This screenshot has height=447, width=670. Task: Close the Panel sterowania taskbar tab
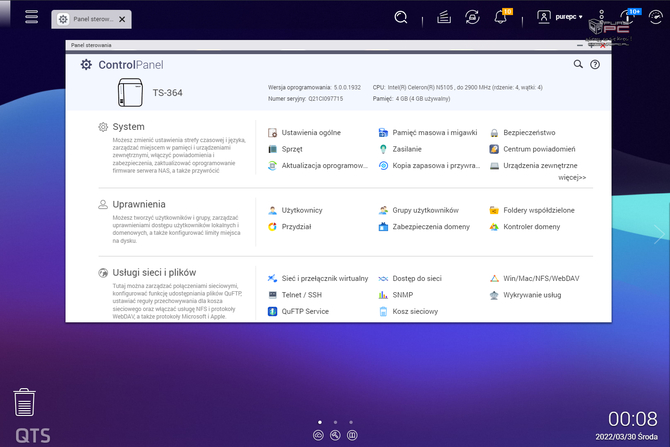click(x=122, y=19)
